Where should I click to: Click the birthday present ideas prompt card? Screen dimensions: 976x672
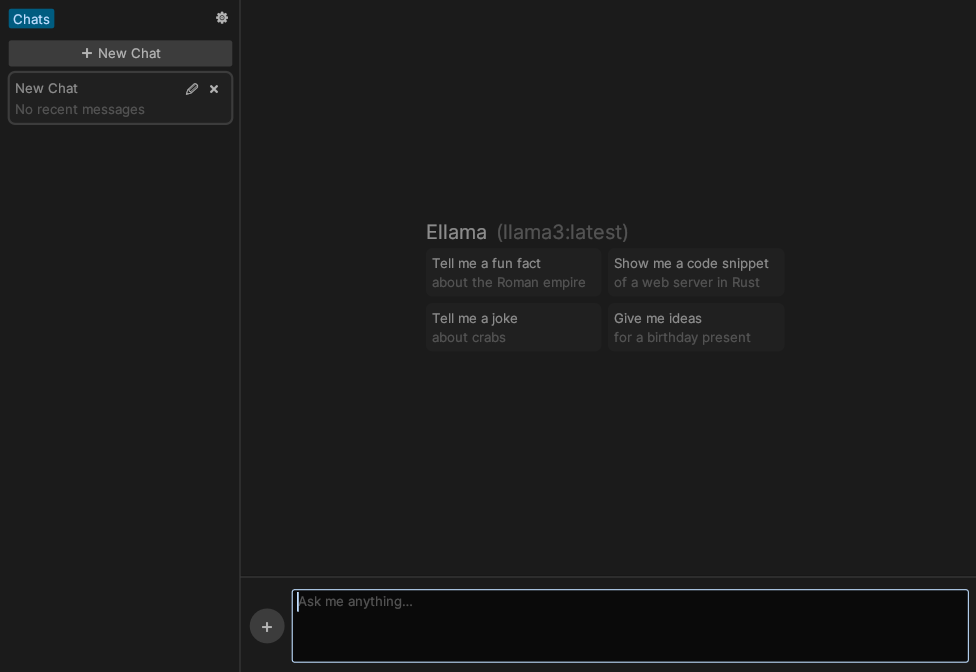696,327
